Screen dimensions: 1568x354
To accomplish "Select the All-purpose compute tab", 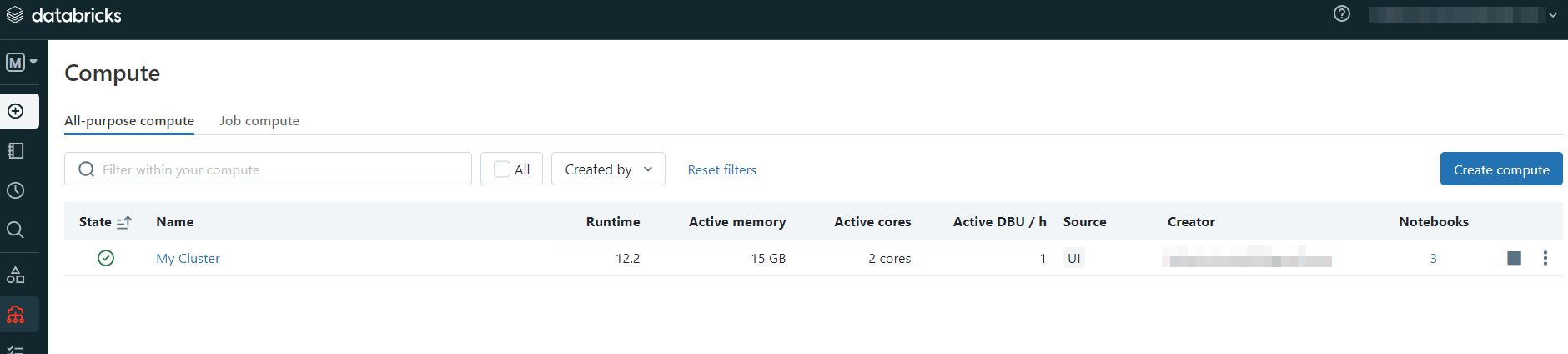I will click(x=129, y=121).
